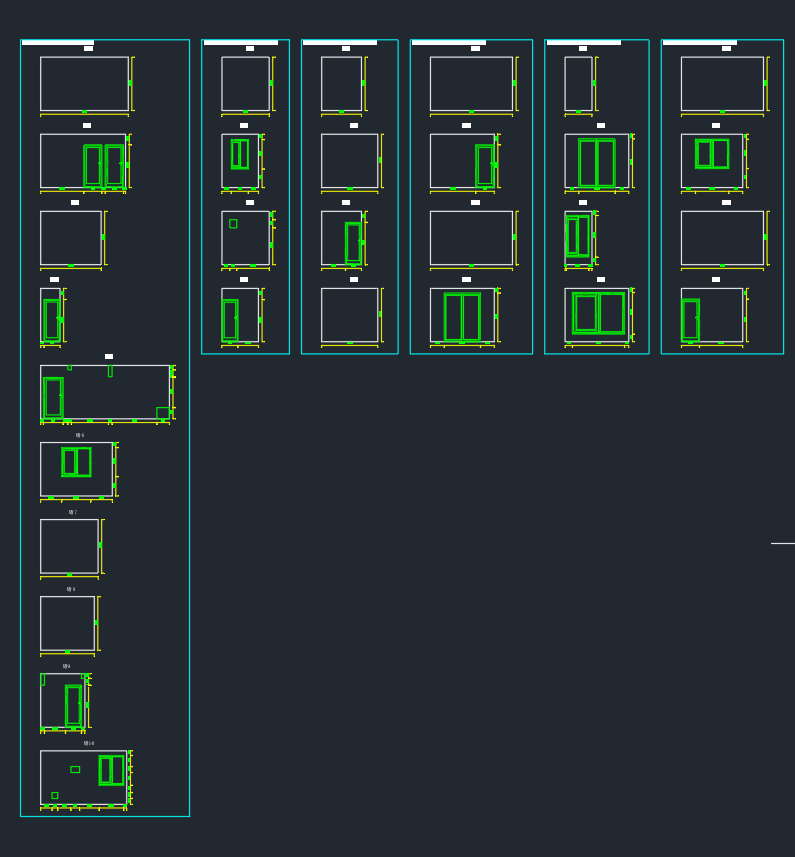
Task: Click the white title bar atop the sixth cyan frame
Action: coord(699,43)
